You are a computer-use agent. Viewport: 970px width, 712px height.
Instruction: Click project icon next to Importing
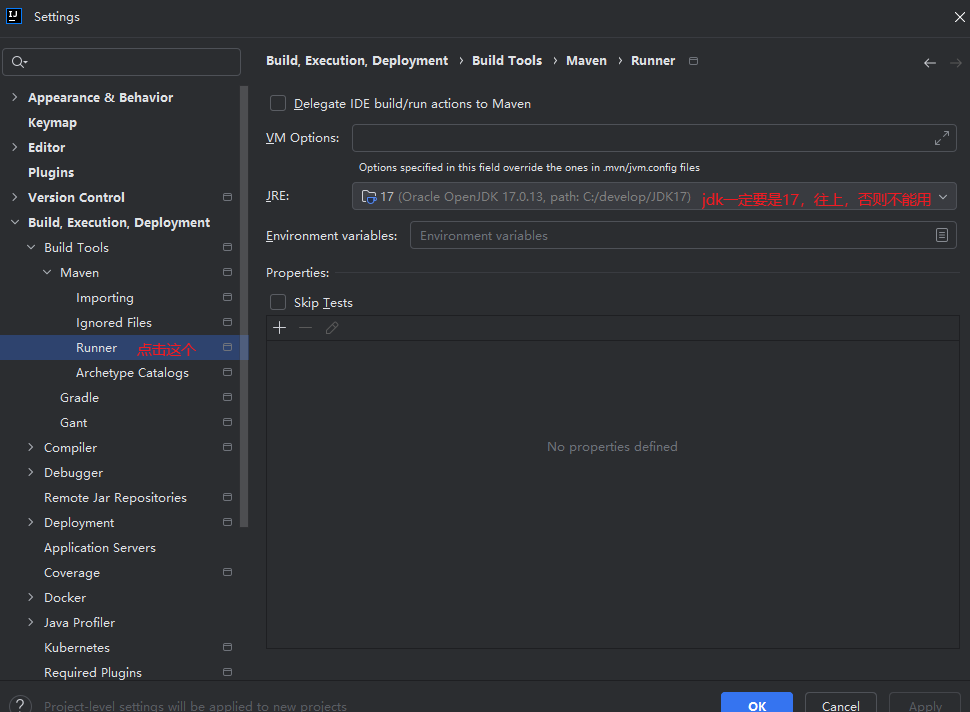point(227,298)
